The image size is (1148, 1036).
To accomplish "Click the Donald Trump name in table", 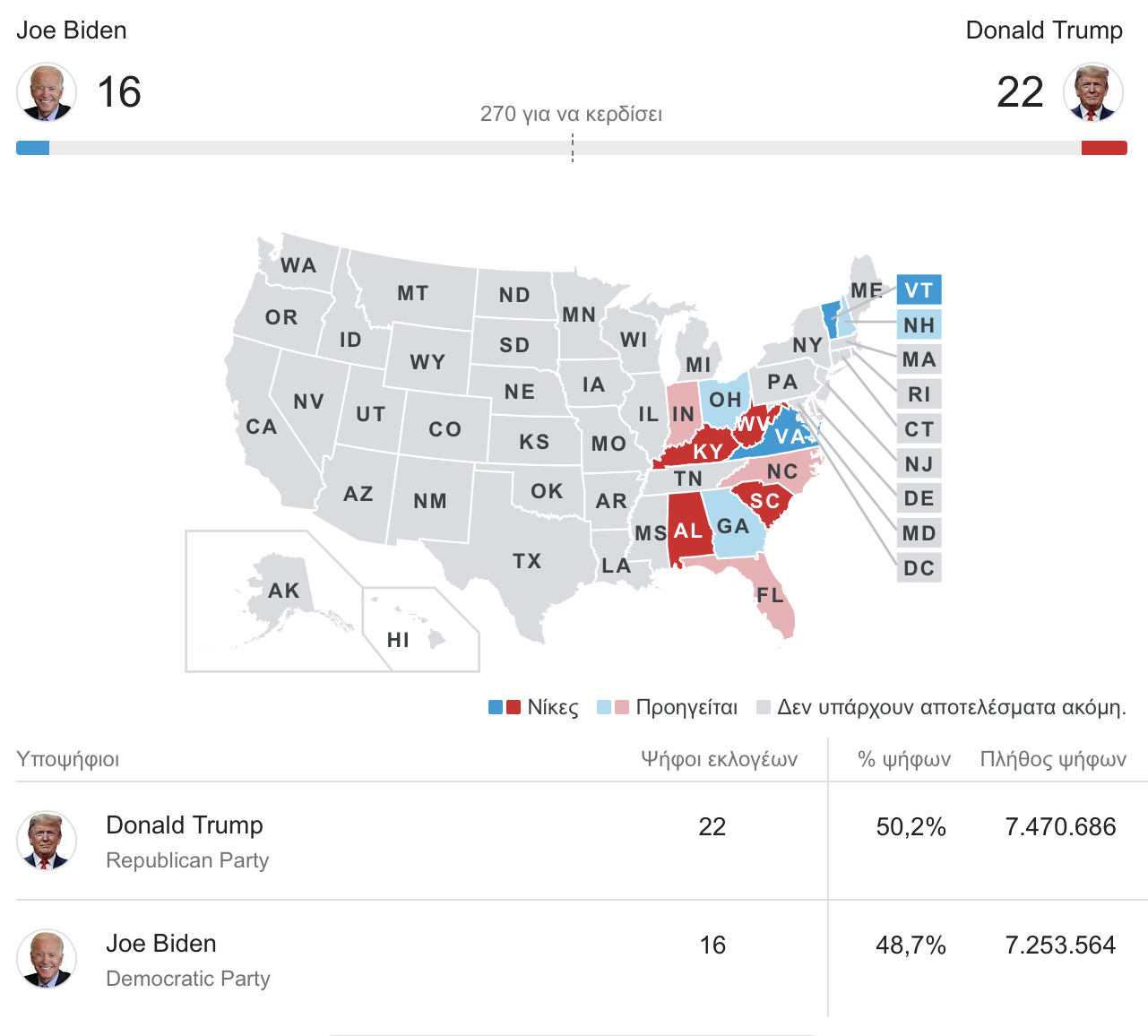I will coord(185,825).
